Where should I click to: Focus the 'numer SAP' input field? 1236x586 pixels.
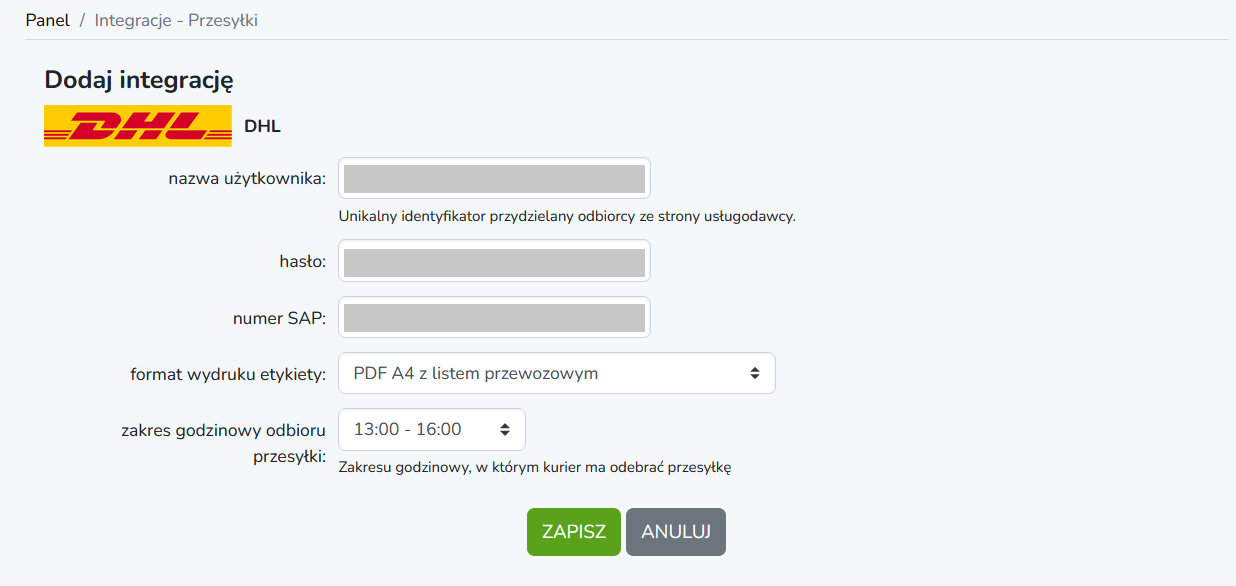tap(495, 317)
